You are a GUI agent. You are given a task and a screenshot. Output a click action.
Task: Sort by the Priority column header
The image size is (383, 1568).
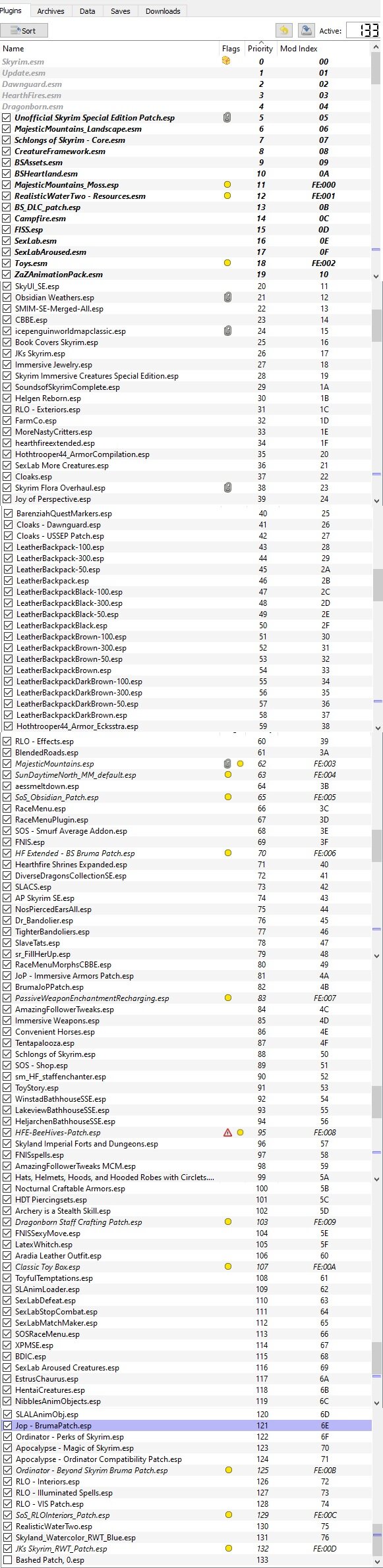click(x=260, y=49)
